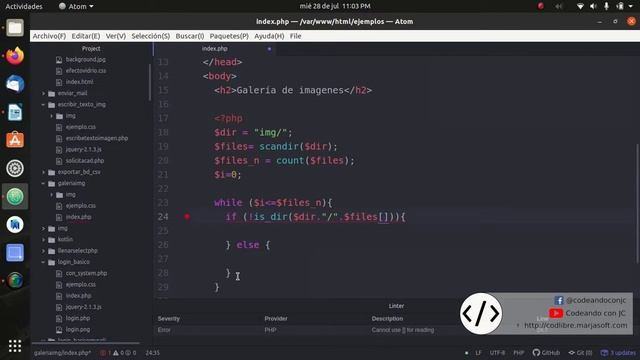This screenshot has height=360, width=640.
Task: Open the Paquetes(P) menu
Action: click(x=229, y=36)
